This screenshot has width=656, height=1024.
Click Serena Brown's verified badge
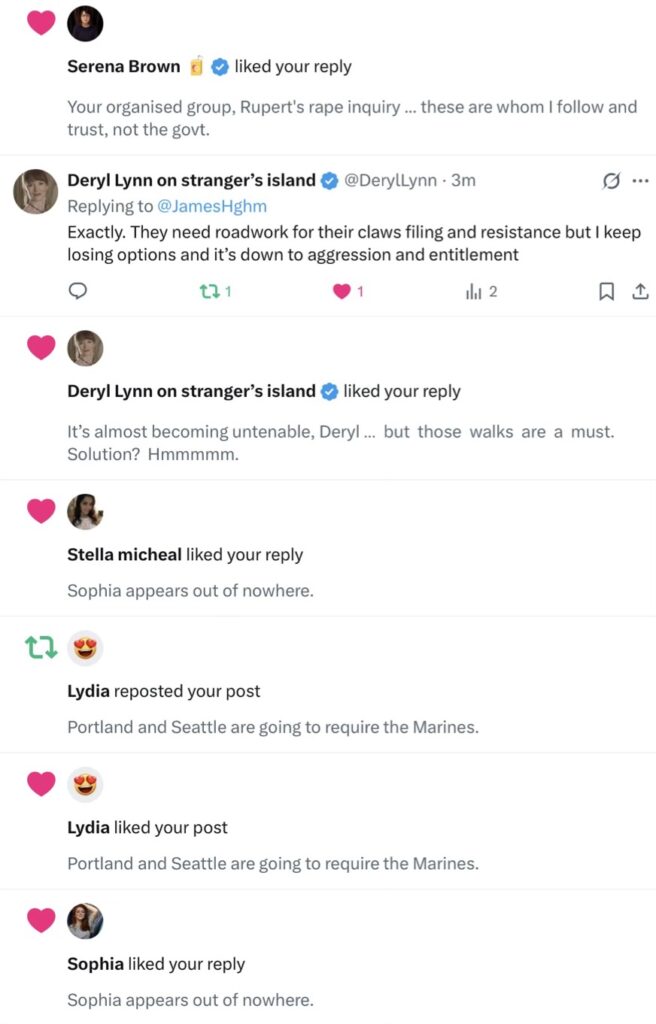(221, 67)
